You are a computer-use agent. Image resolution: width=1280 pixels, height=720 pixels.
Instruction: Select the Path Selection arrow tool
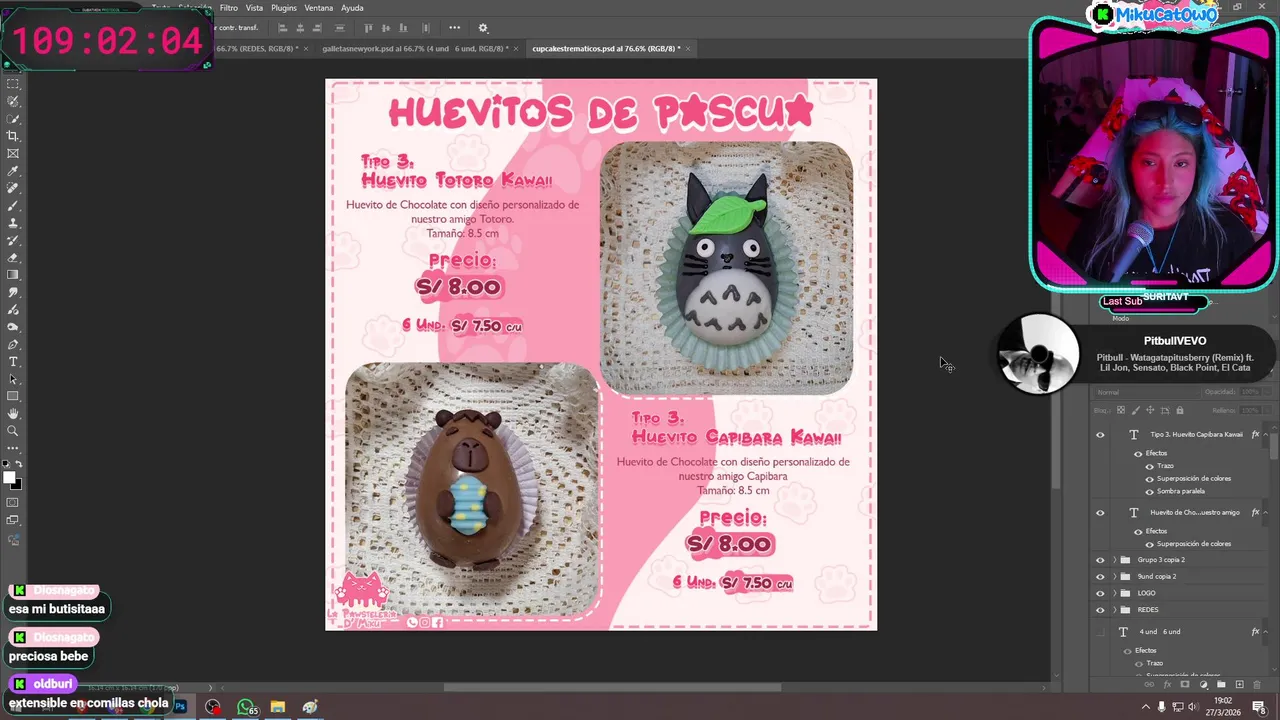click(13, 379)
